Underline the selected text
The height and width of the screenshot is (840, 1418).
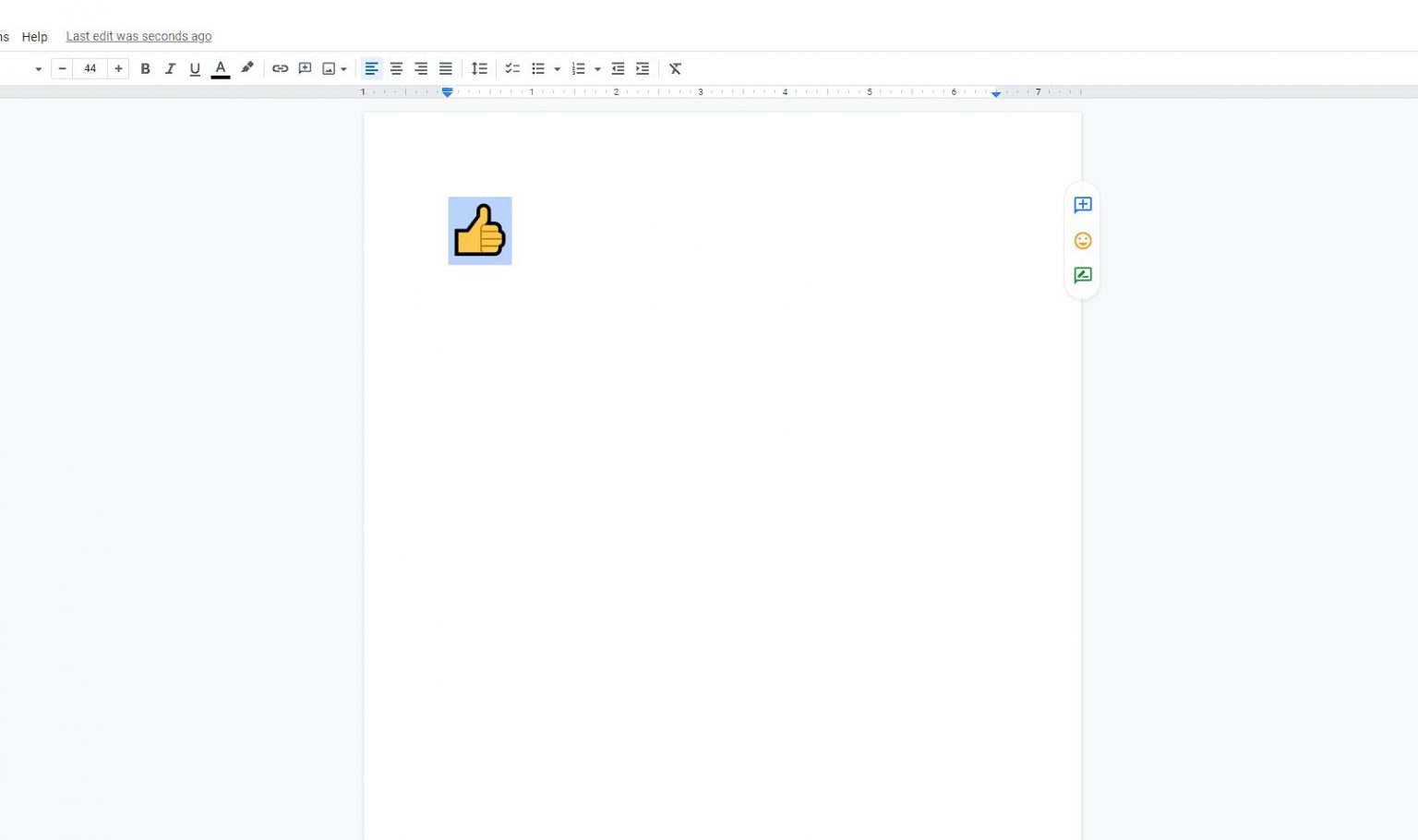[x=195, y=68]
